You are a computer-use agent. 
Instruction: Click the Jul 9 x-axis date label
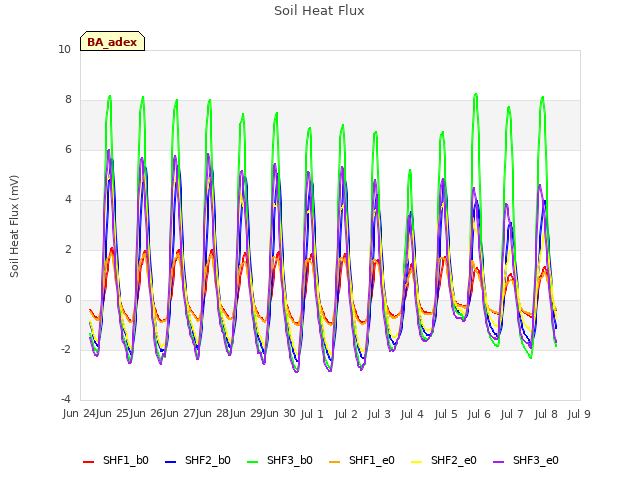[579, 414]
